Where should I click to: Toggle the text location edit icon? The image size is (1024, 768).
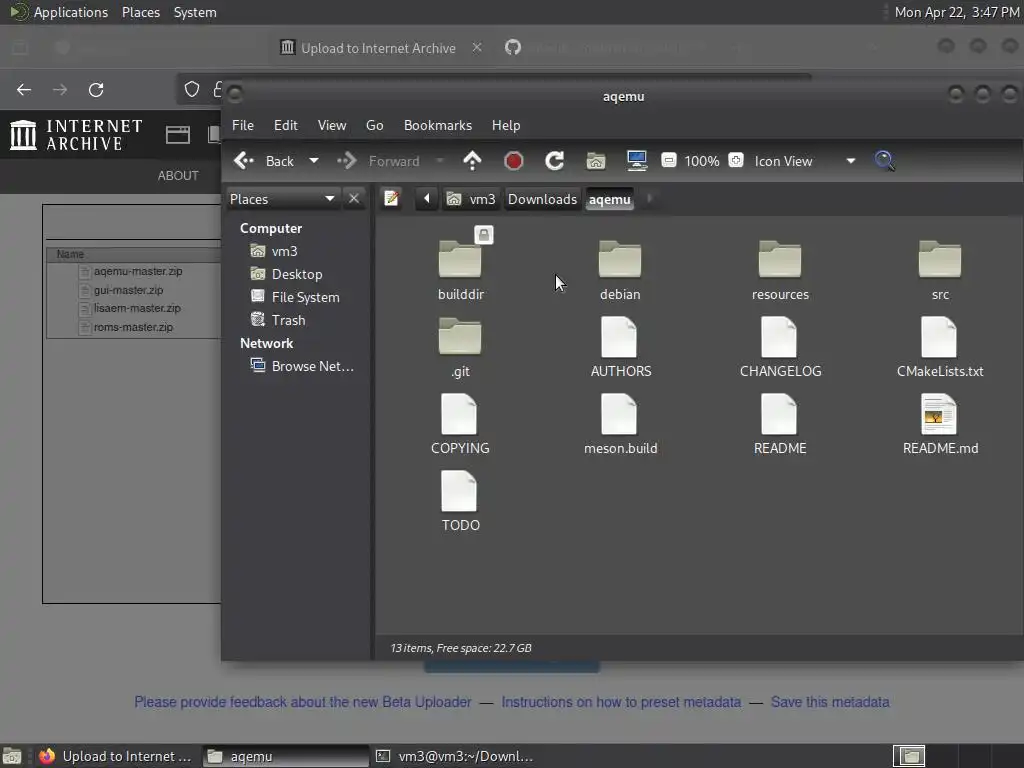click(x=392, y=199)
